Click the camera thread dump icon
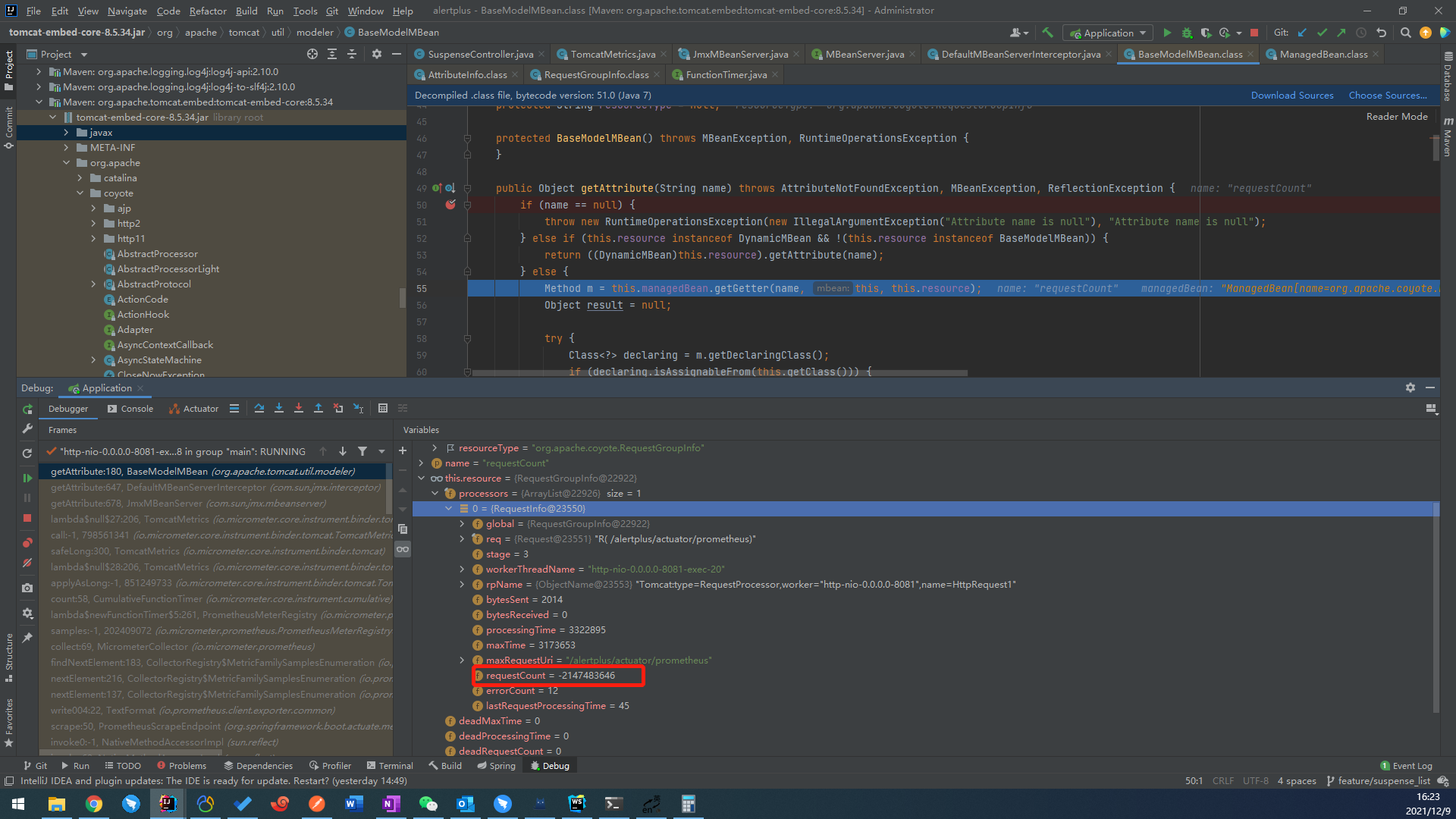1456x819 pixels. click(27, 588)
